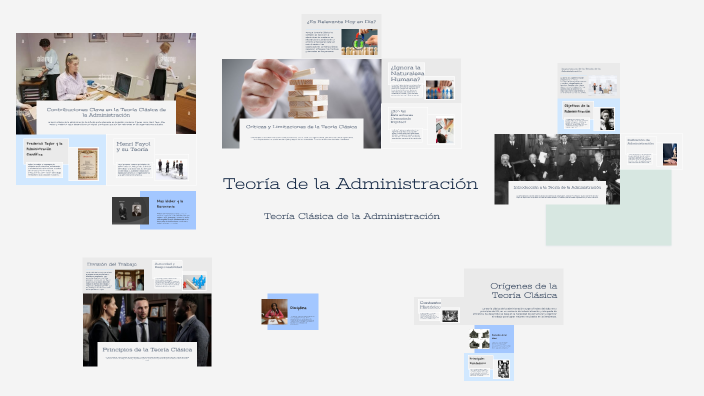Screen dimensions: 704x396
Task: Open the 'Objetivos de la Administración' slide
Action: [589, 116]
